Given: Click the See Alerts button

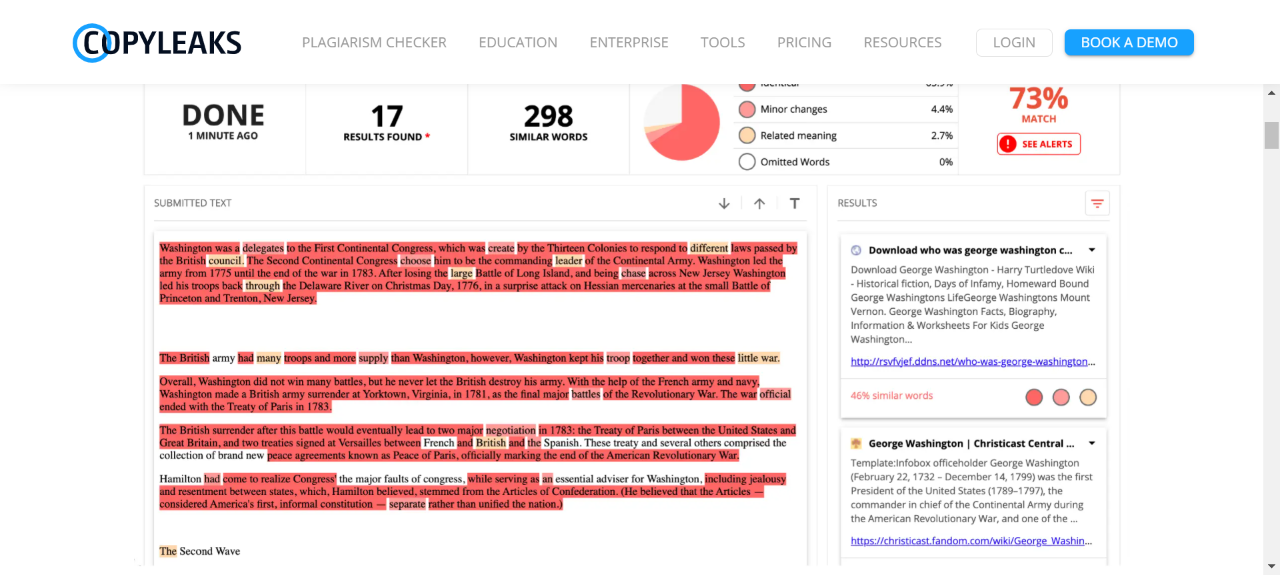Looking at the screenshot, I should [x=1039, y=144].
